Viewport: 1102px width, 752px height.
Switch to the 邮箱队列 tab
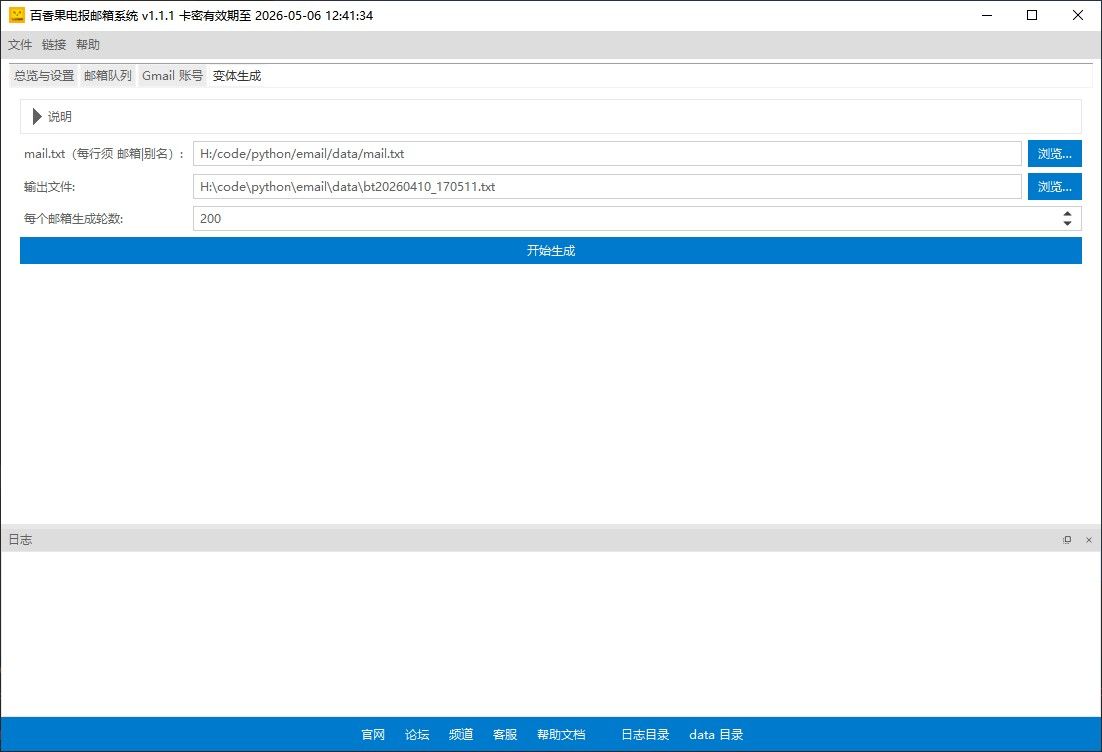[x=108, y=76]
